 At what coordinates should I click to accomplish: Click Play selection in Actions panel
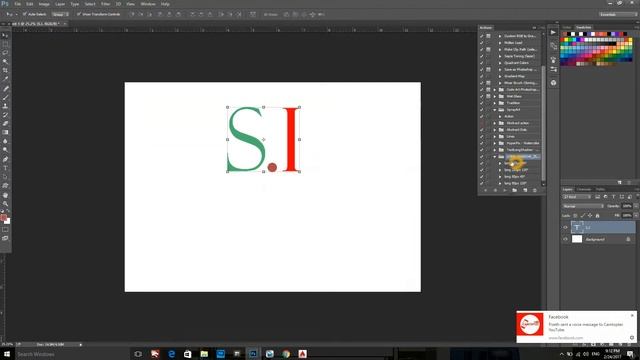click(504, 190)
